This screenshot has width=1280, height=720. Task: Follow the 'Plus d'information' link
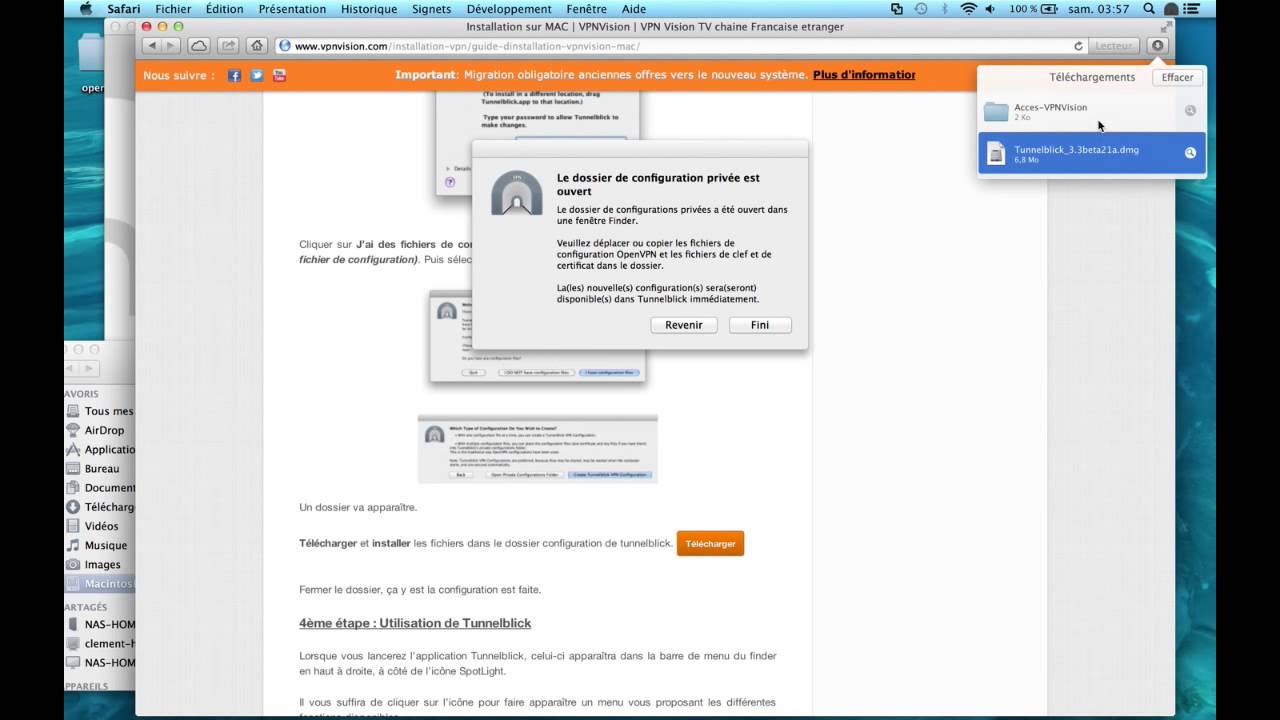[x=864, y=75]
